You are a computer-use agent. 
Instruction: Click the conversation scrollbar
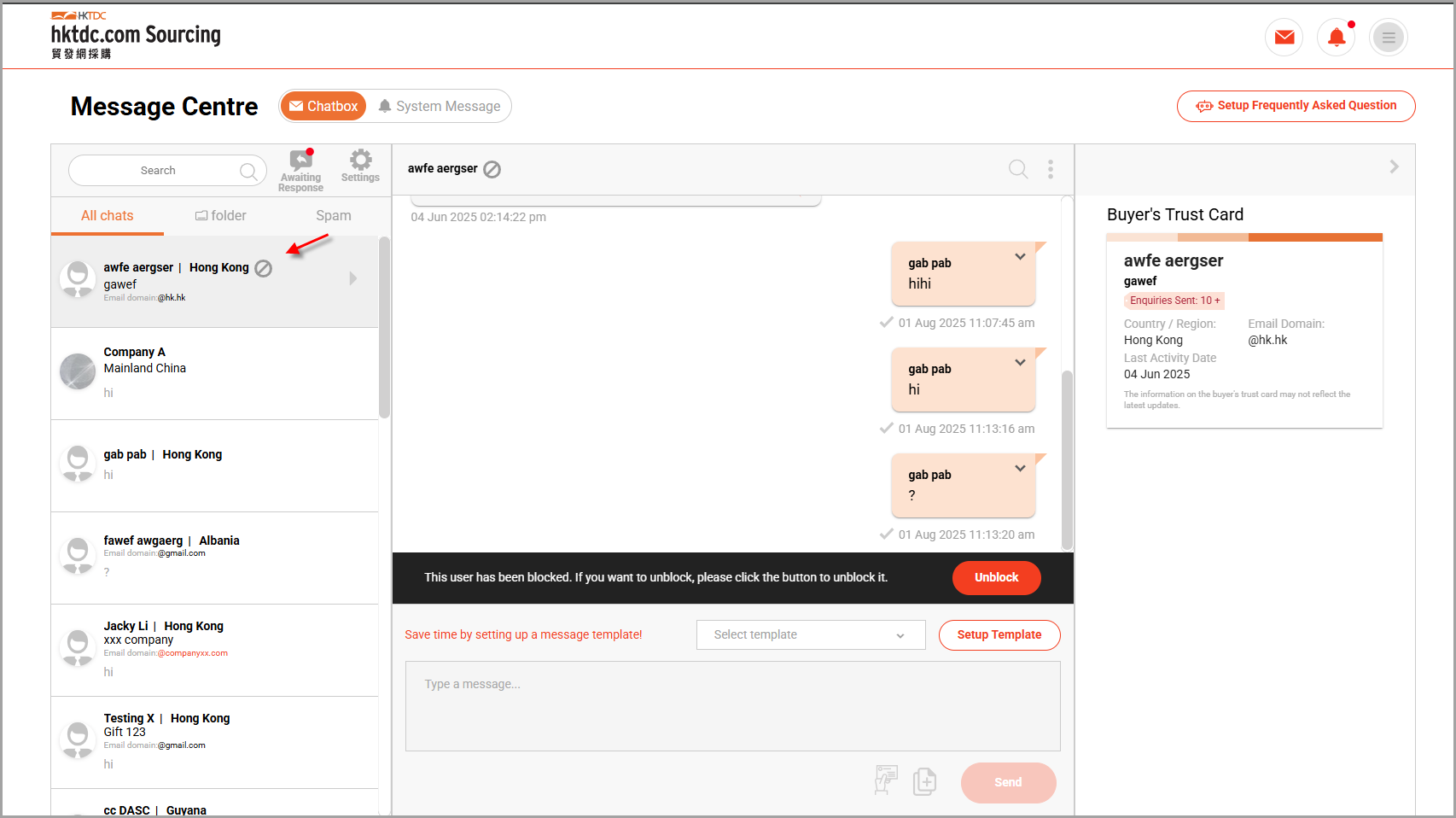click(1067, 459)
